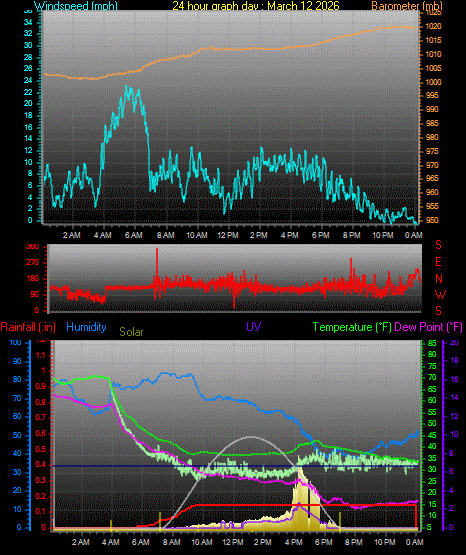Click "2 PM" under the bottom humidity graph
Screen dimensions: 466x555
[263, 542]
